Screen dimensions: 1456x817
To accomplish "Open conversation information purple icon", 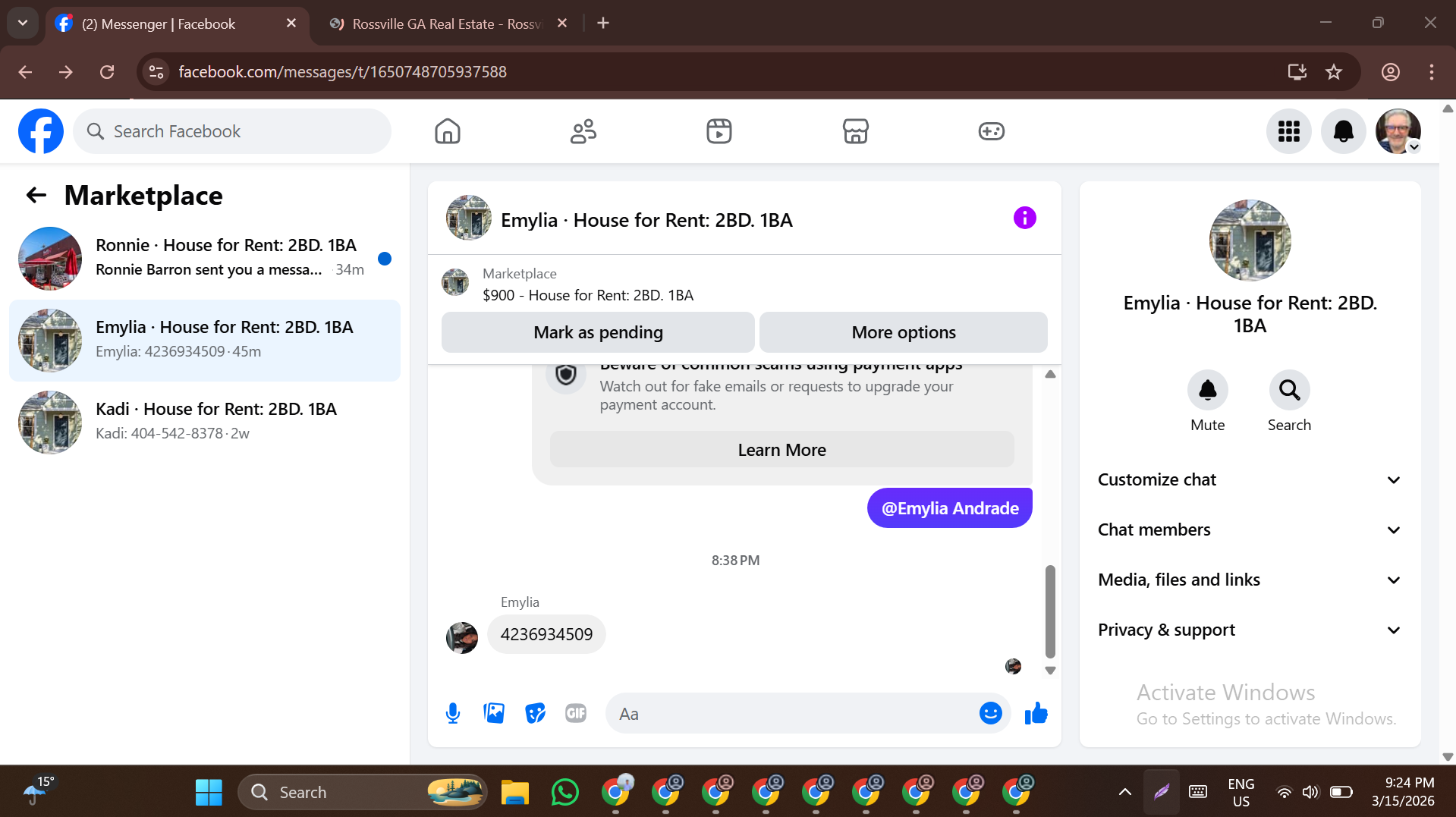I will point(1024,218).
